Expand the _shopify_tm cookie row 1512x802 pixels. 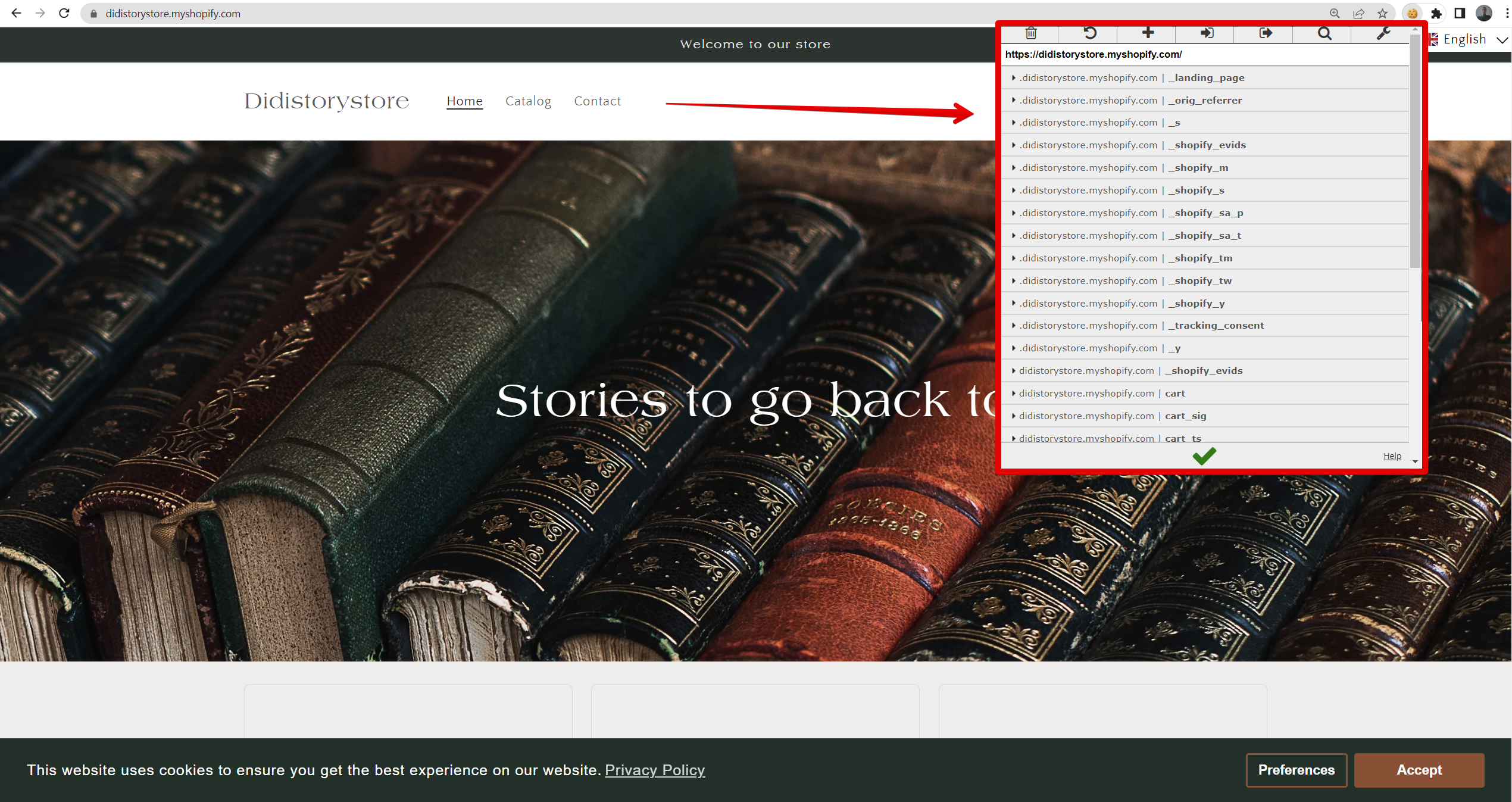point(1205,258)
